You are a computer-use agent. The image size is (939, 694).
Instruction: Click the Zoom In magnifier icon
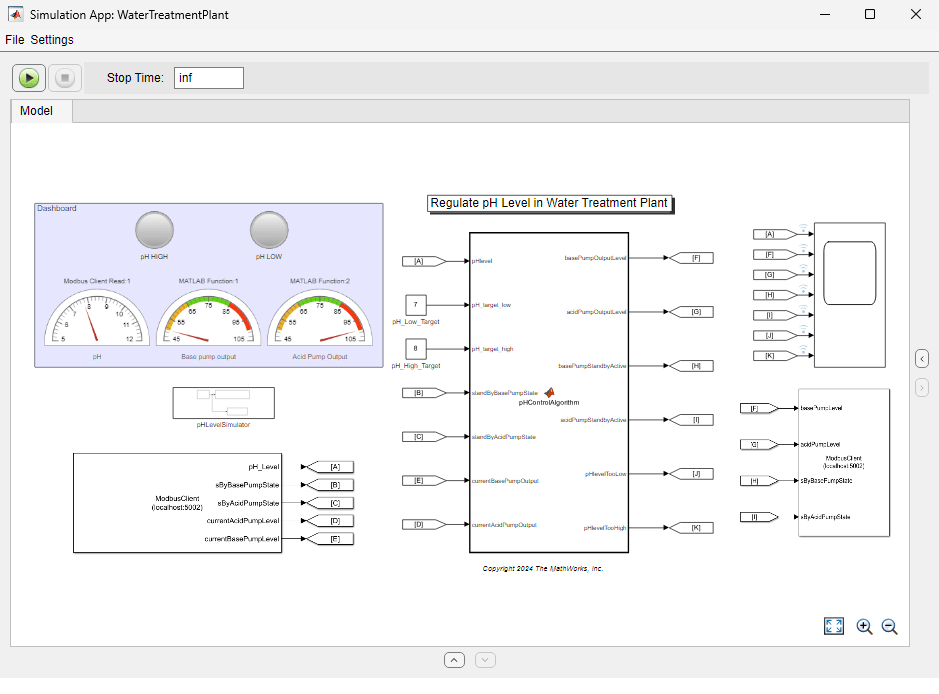click(x=864, y=627)
